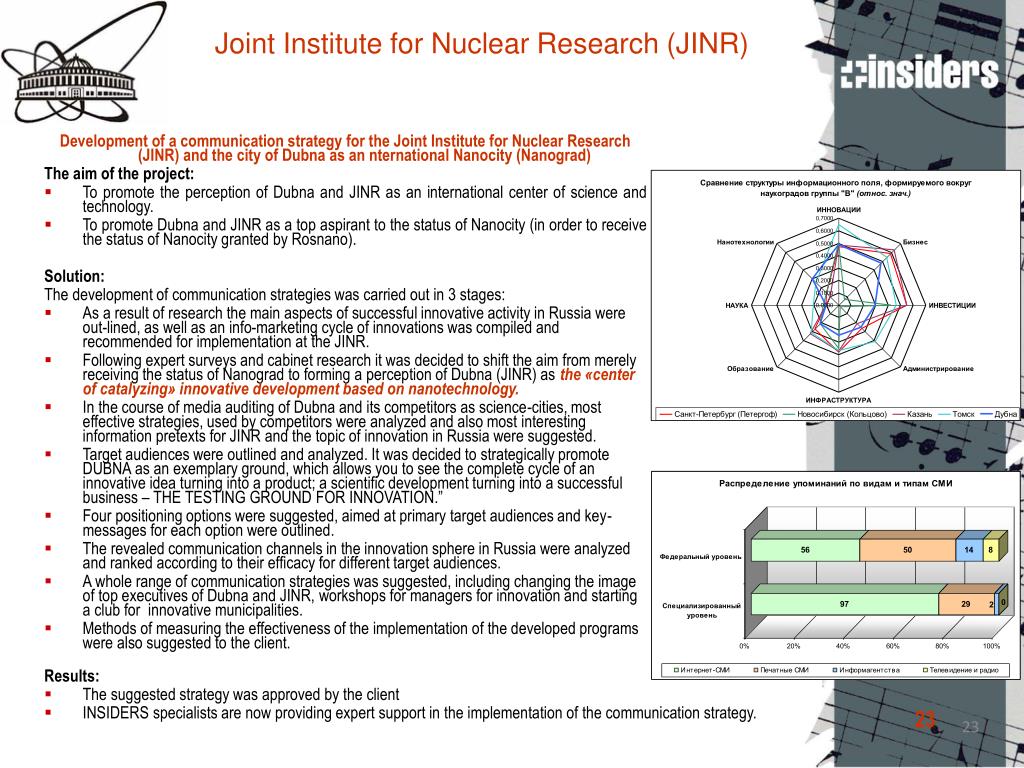1024x768 pixels.
Task: Click radar axis label 'НАУКА'
Action: coord(737,306)
